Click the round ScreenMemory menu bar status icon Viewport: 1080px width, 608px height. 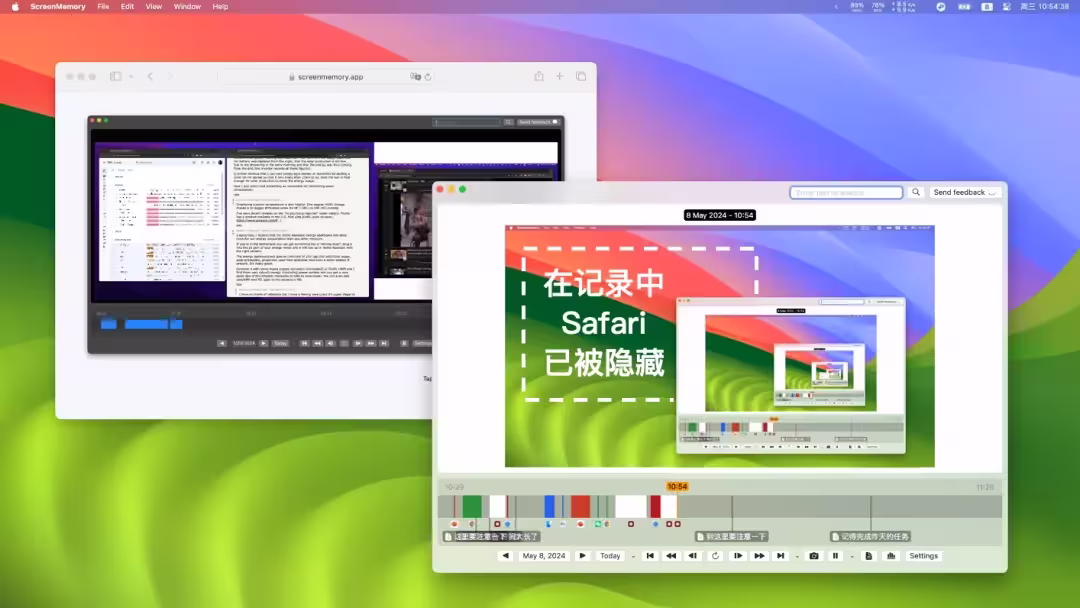(941, 6)
